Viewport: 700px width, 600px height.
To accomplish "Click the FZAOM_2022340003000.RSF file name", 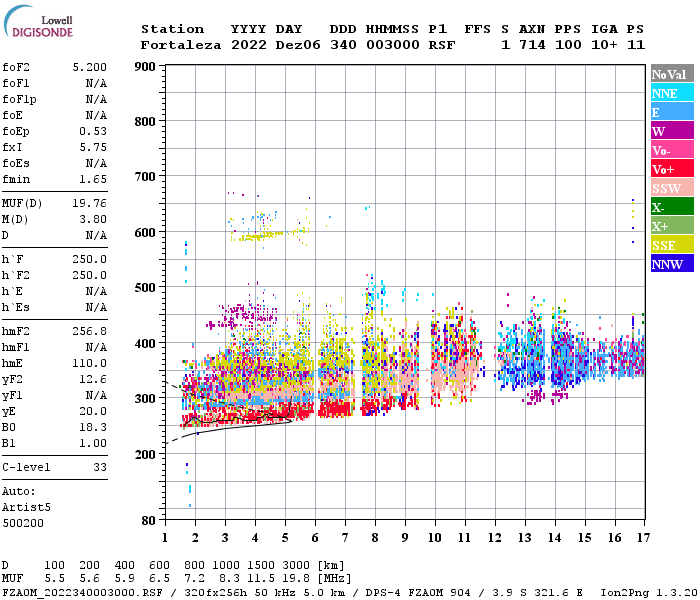I will click(x=82, y=592).
